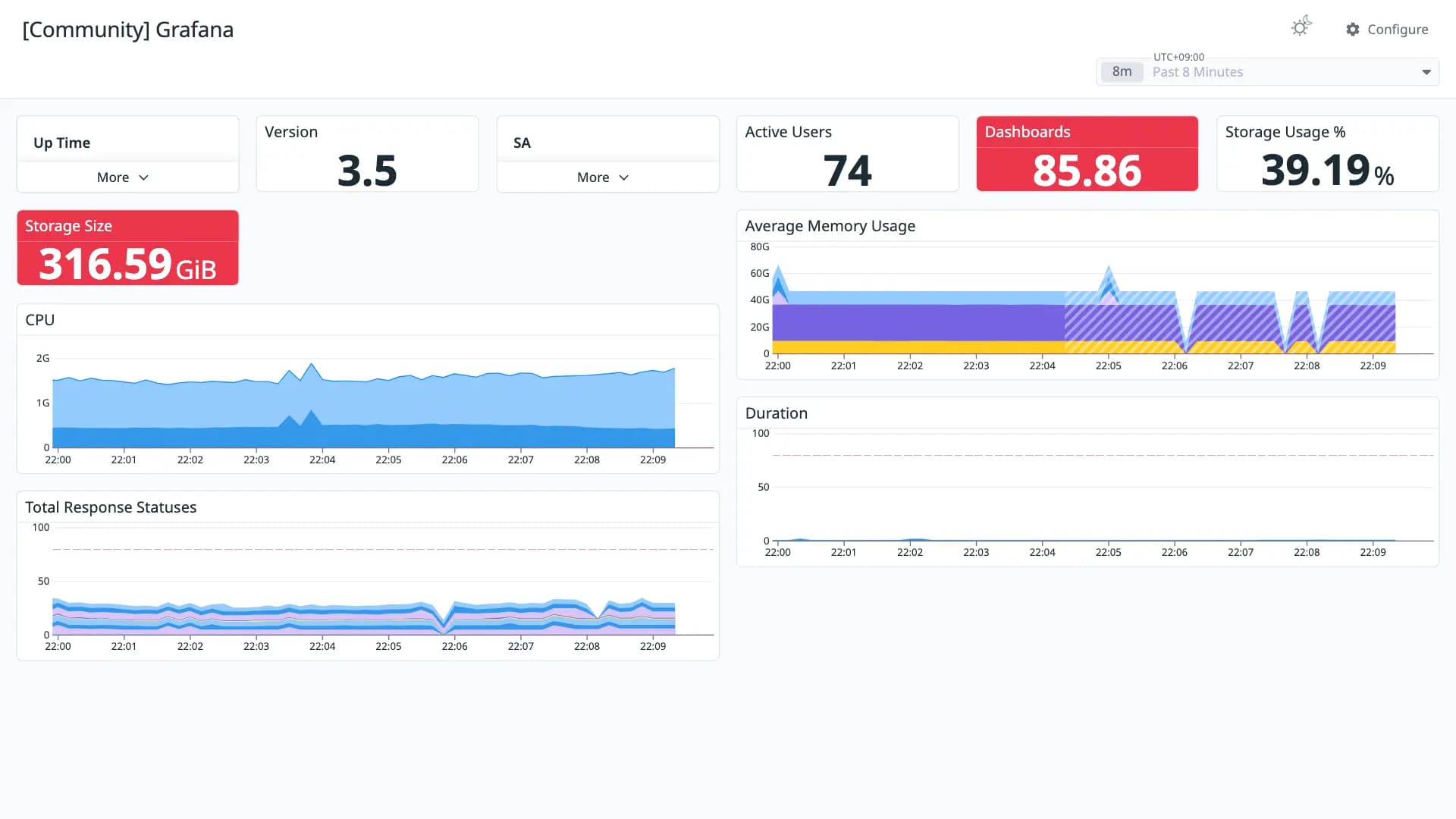Click the Active Users widget title
This screenshot has height=819, width=1456.
click(x=788, y=132)
